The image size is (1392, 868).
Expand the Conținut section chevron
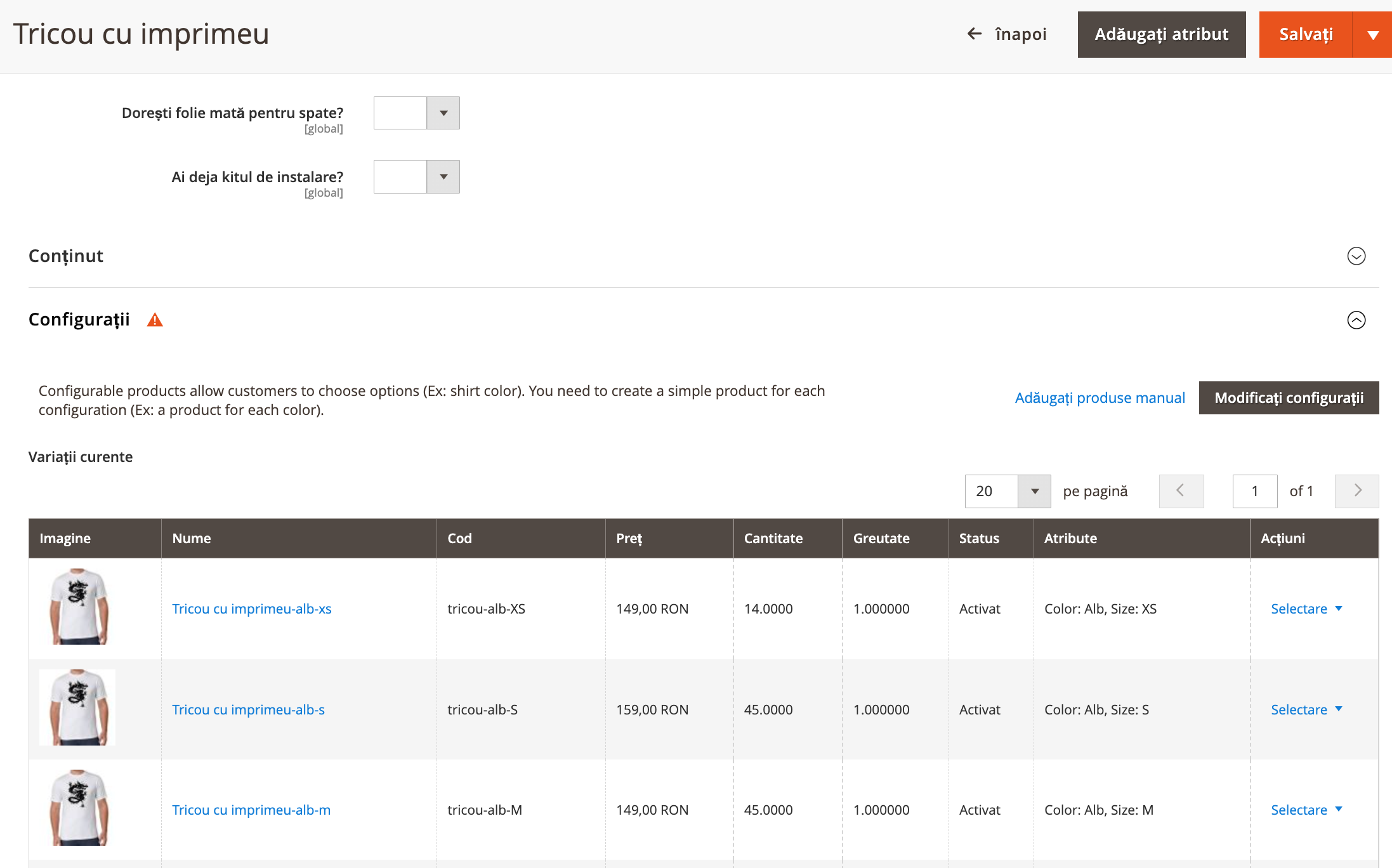coord(1356,256)
